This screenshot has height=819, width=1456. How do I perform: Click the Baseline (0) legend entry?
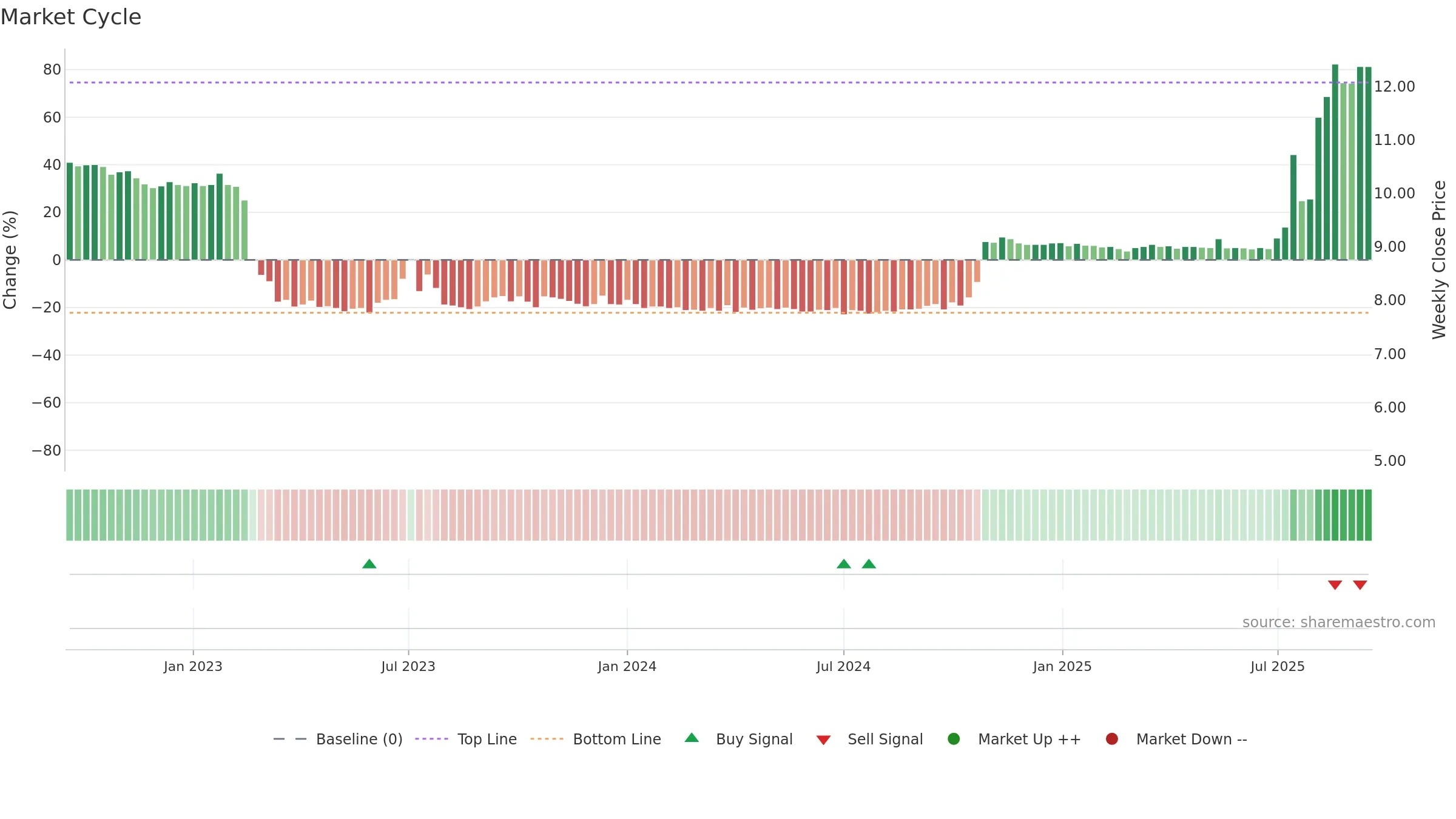(x=338, y=739)
